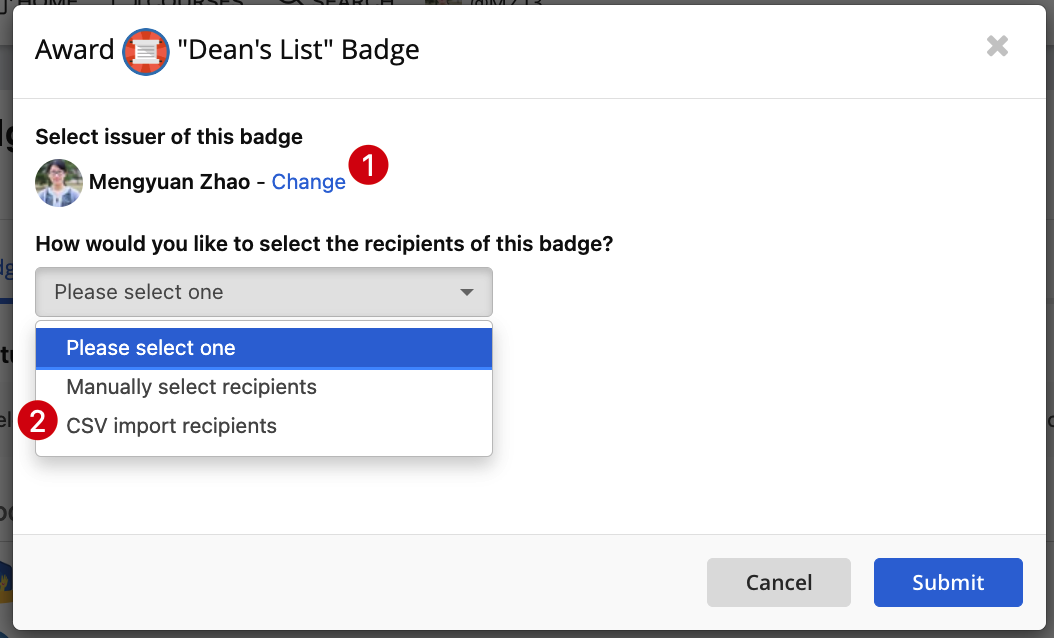Image resolution: width=1054 pixels, height=638 pixels.
Task: Click the Change issuer link
Action: tap(309, 182)
